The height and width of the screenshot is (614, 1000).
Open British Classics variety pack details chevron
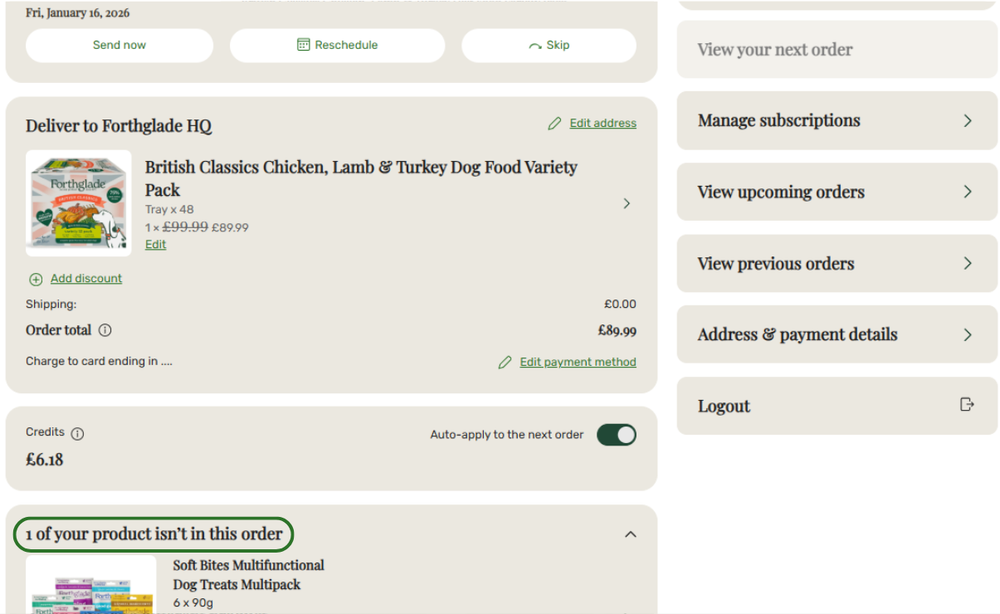point(626,203)
